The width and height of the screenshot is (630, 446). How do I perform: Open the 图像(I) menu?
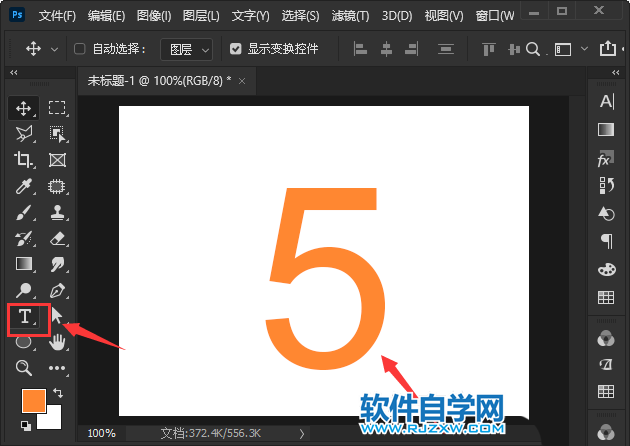tap(154, 16)
